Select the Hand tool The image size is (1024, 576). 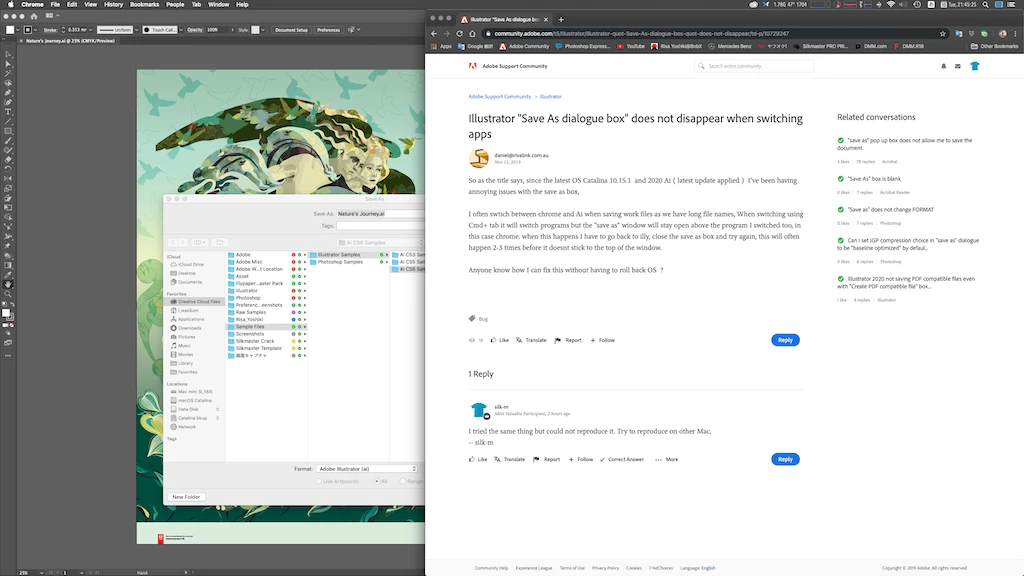pyautogui.click(x=8, y=285)
